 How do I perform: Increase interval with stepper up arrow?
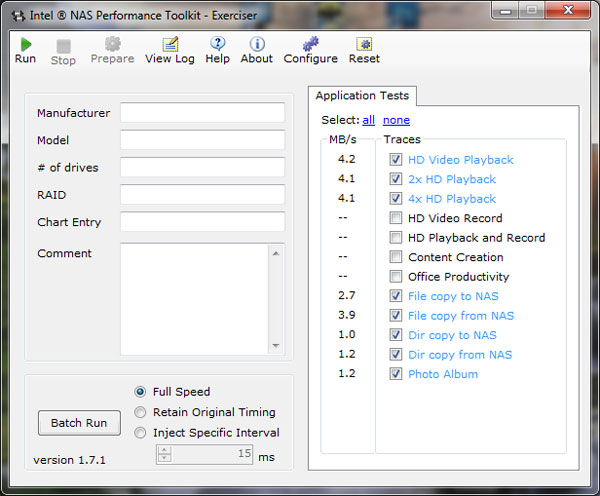point(165,450)
